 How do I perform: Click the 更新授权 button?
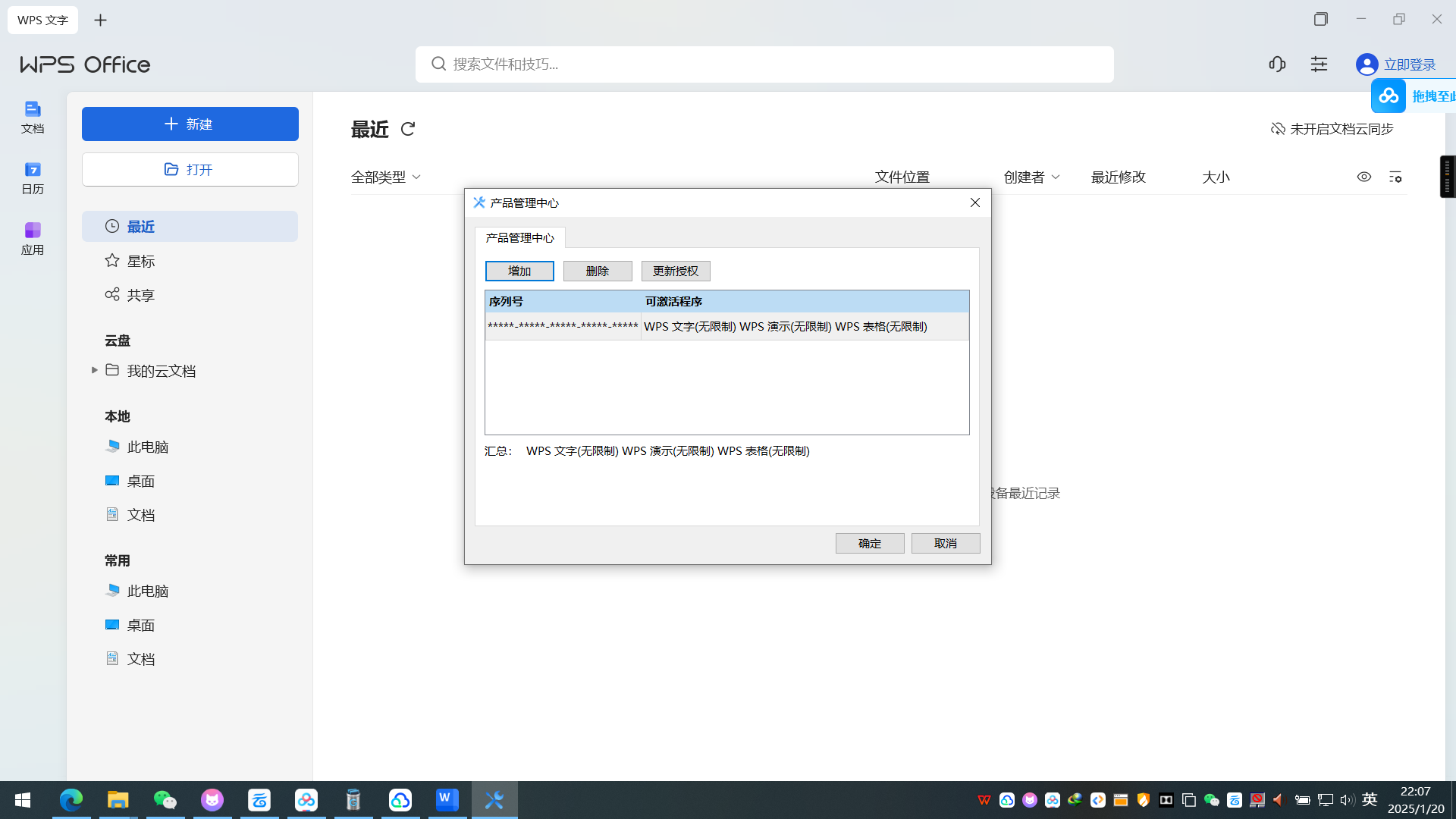point(676,271)
